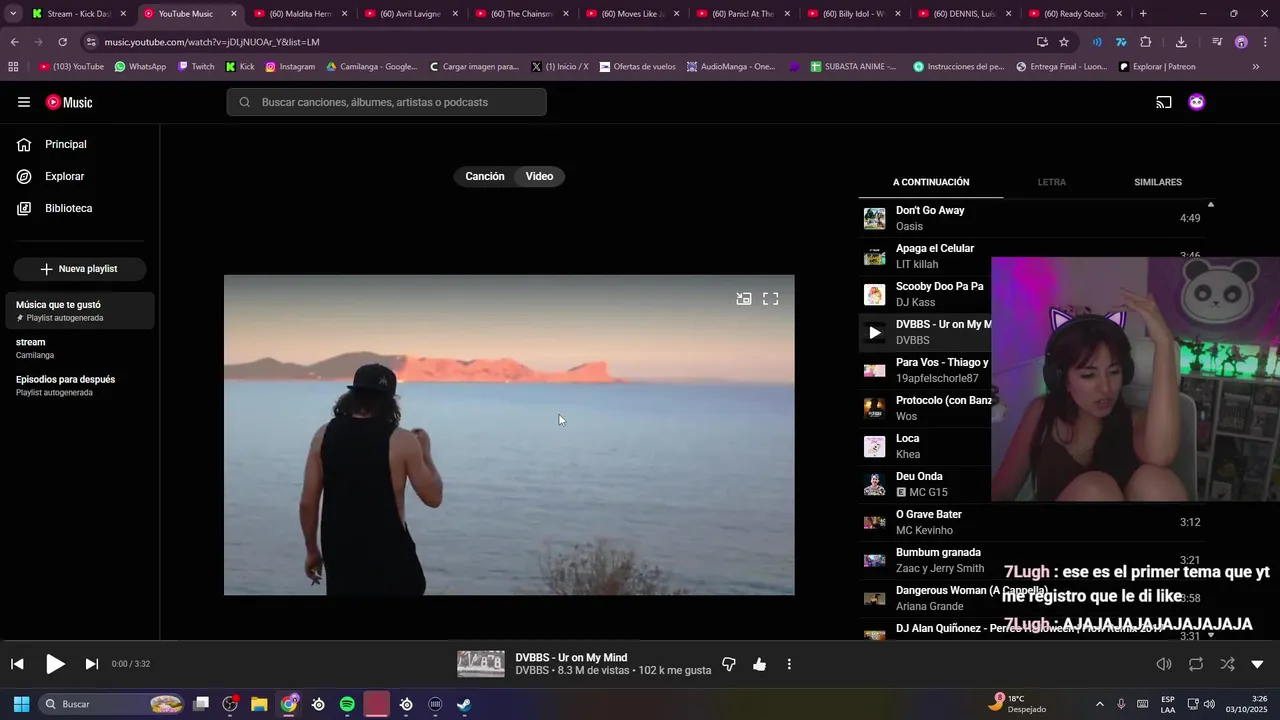This screenshot has height=720, width=1280.
Task: Open more actions menu in player bar
Action: (789, 664)
